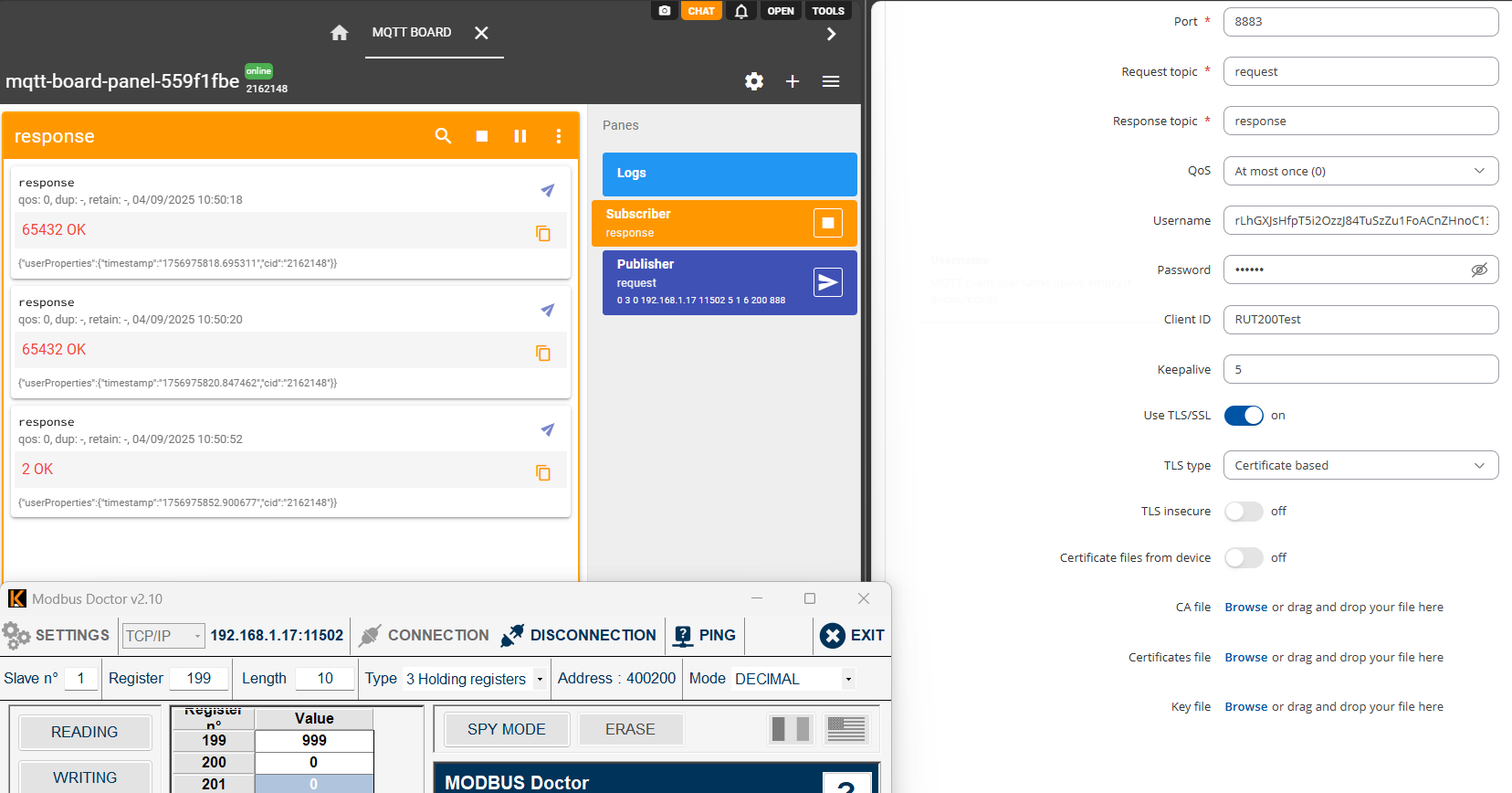Open the notifications bell icon
This screenshot has height=793, width=1512.
click(x=741, y=11)
